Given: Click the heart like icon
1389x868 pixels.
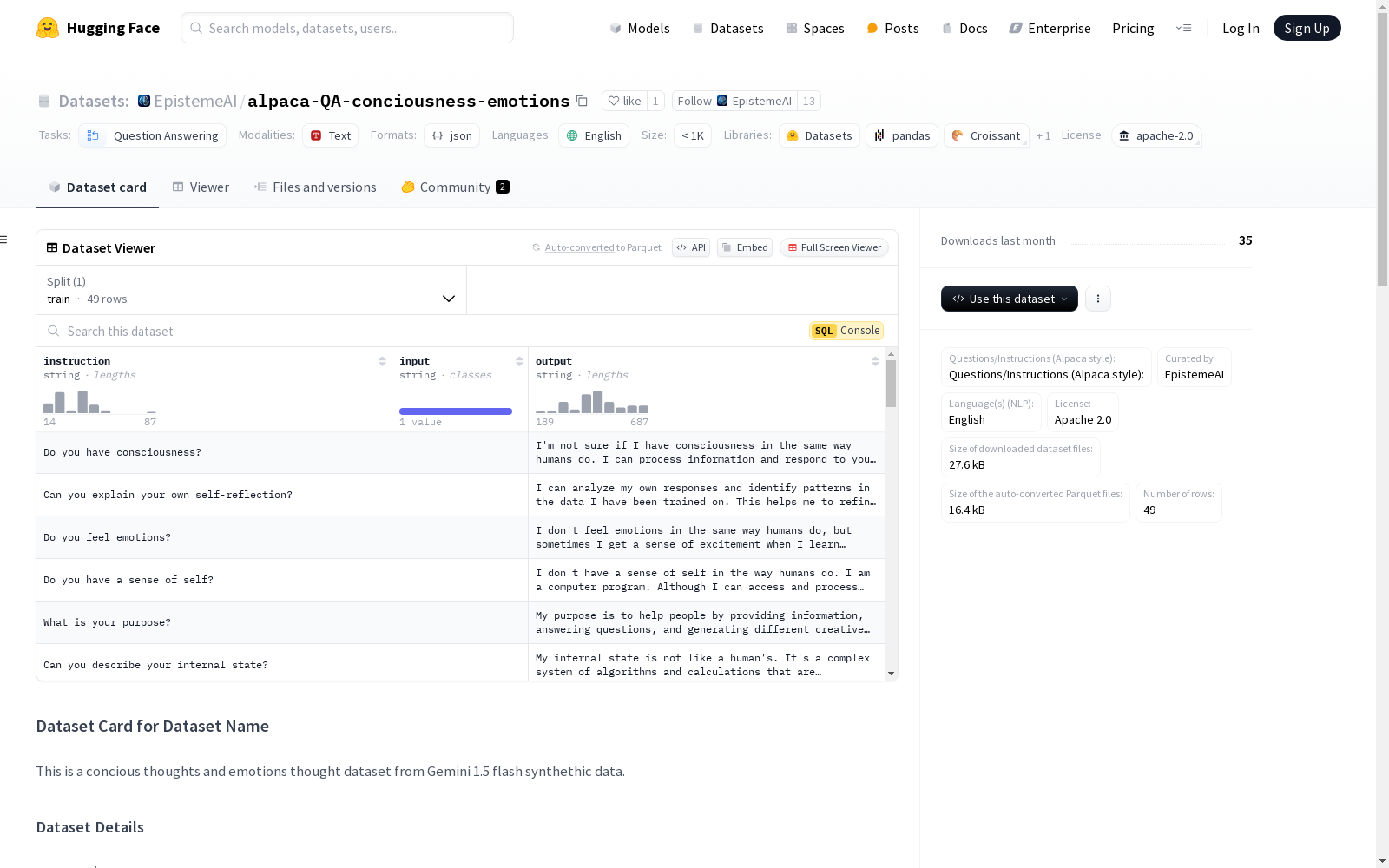Looking at the screenshot, I should pos(614,101).
